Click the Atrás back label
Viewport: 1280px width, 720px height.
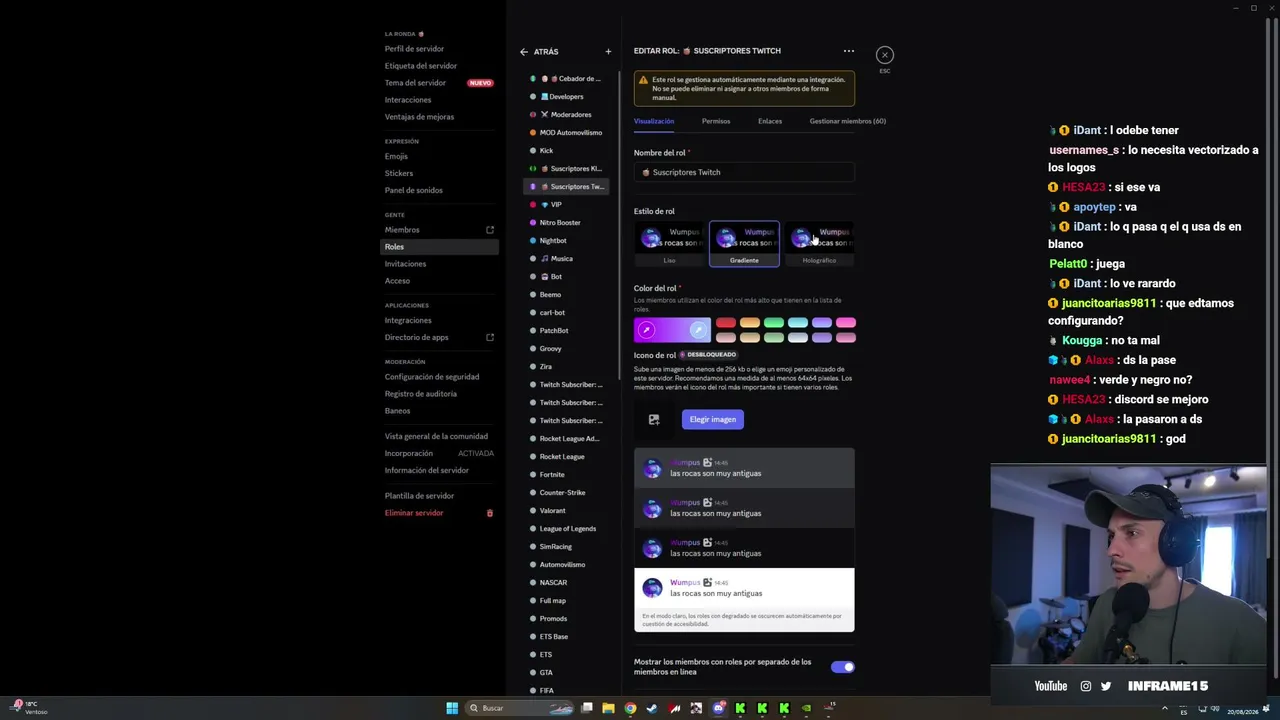[x=546, y=52]
